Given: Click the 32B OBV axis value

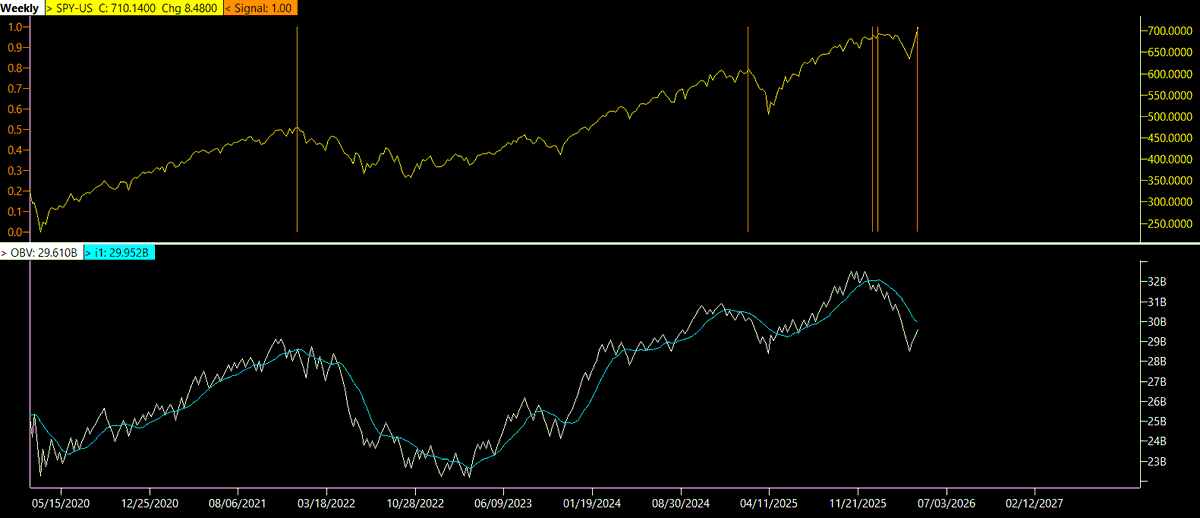Looking at the screenshot, I should (1156, 282).
